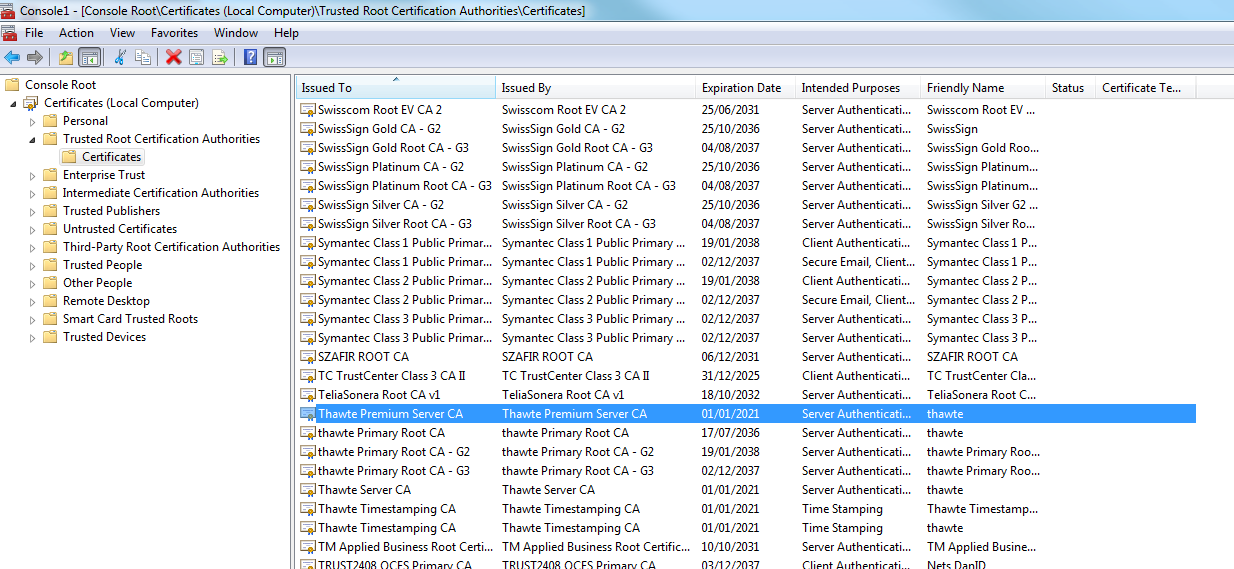1234x569 pixels.
Task: Click the Back arrow toolbar button
Action: (x=12, y=57)
